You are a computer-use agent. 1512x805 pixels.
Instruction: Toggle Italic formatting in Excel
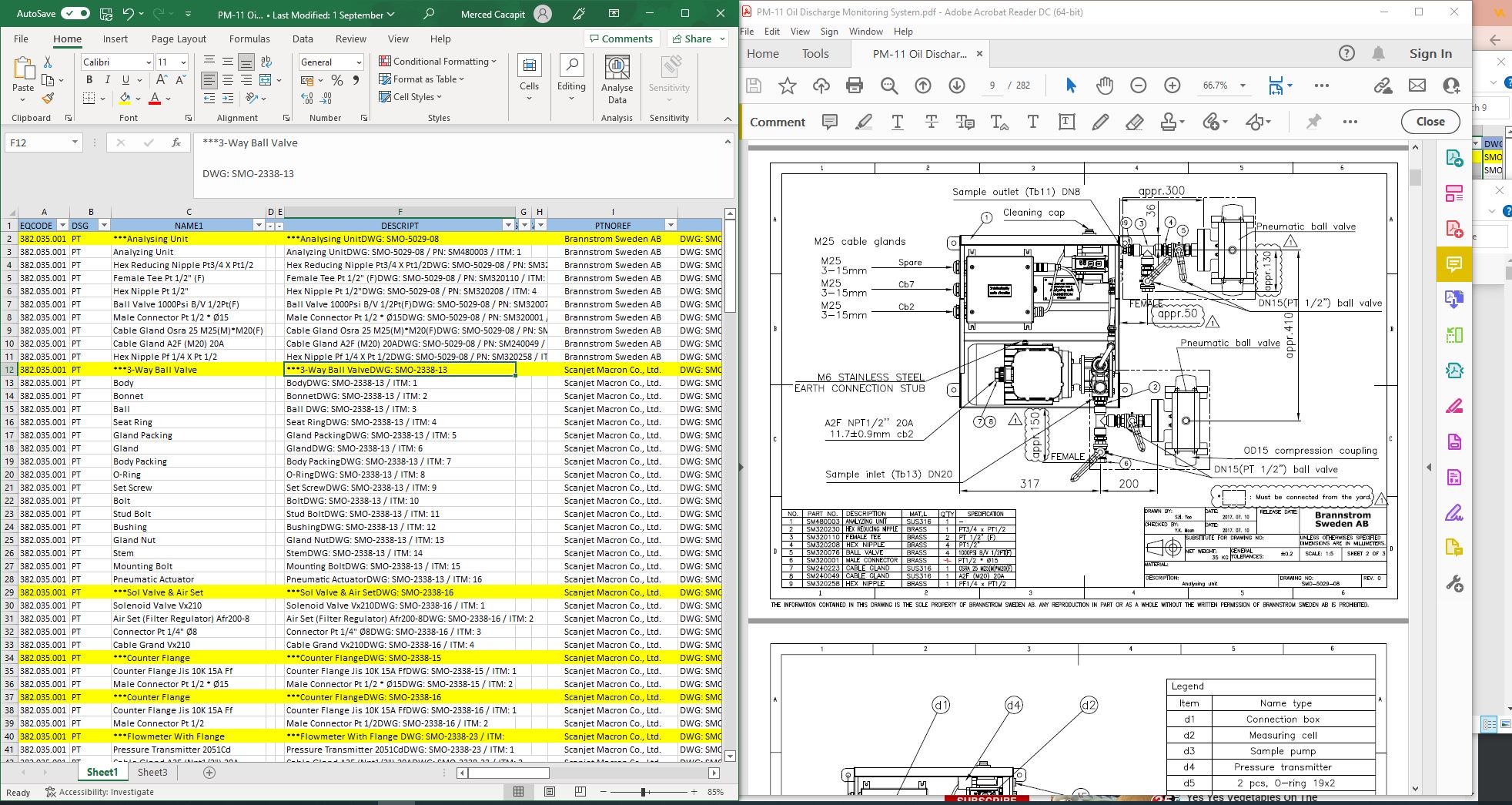point(107,79)
